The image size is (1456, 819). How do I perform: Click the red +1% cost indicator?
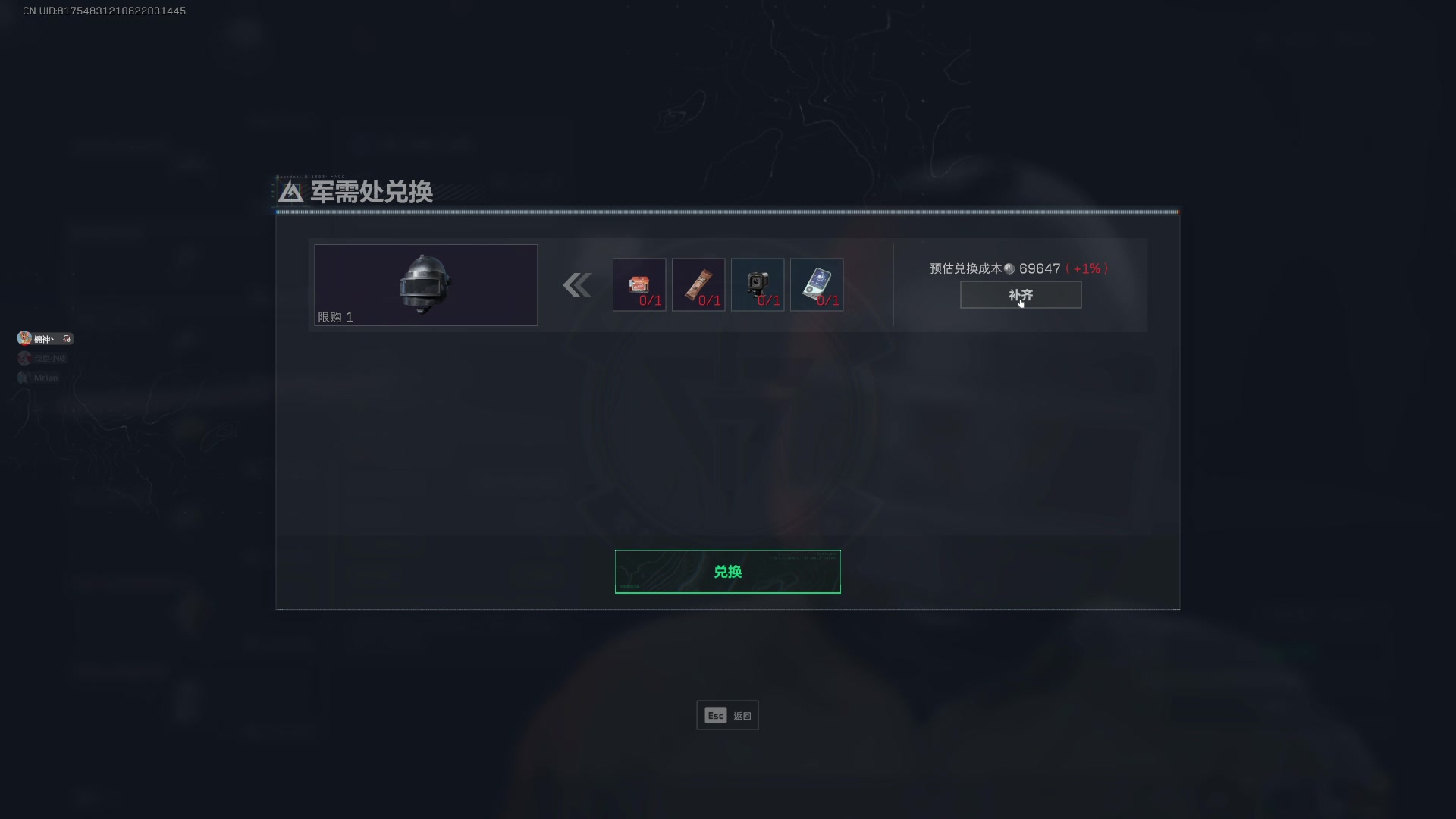click(1087, 268)
